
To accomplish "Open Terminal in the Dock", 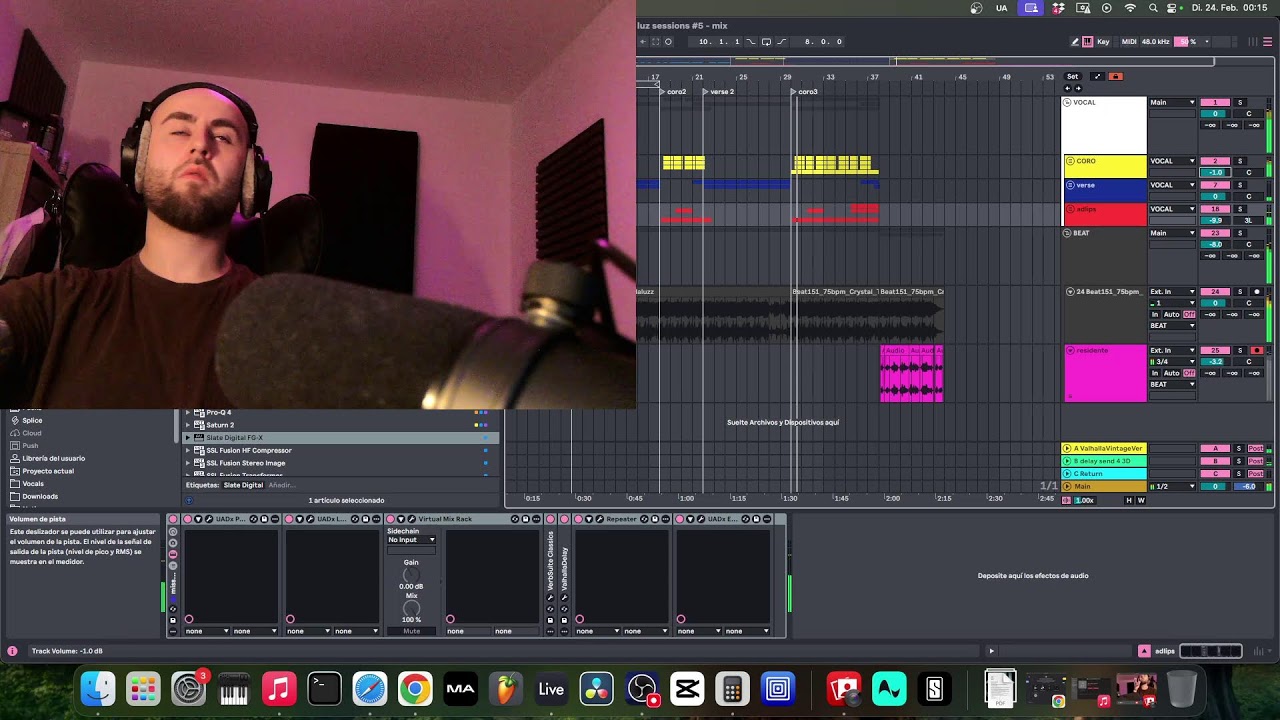I will pyautogui.click(x=324, y=689).
